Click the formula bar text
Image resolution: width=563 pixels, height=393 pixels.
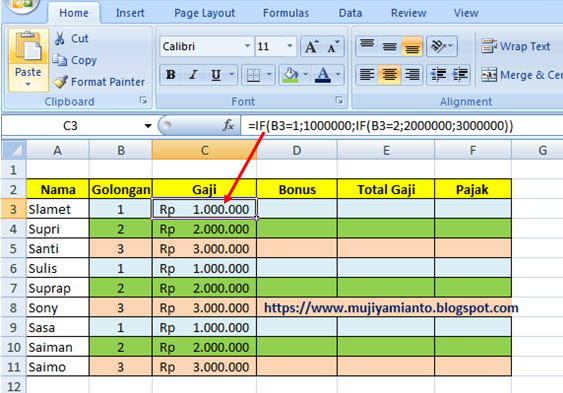click(x=381, y=126)
